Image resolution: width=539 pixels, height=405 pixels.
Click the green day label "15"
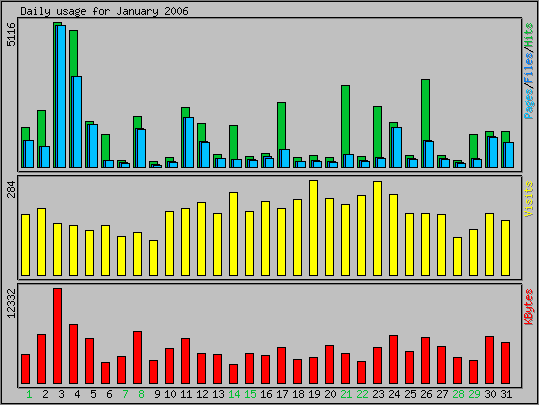tap(250, 394)
